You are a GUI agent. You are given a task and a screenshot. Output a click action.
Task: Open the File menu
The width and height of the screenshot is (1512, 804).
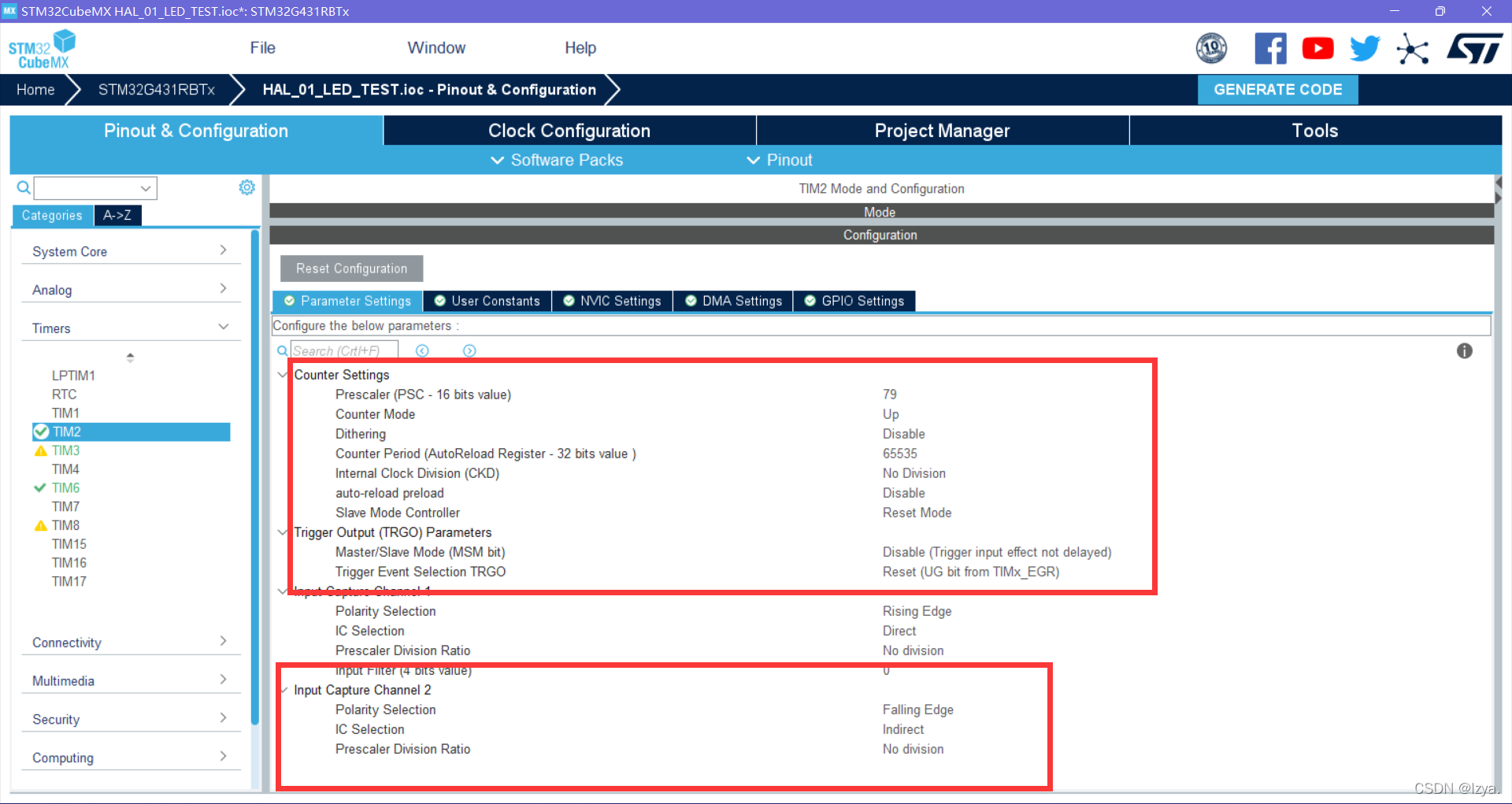262,48
